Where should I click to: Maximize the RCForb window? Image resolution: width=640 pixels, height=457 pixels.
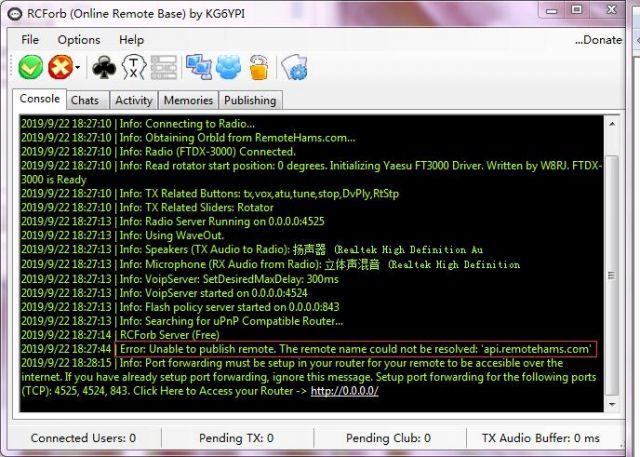coord(576,10)
